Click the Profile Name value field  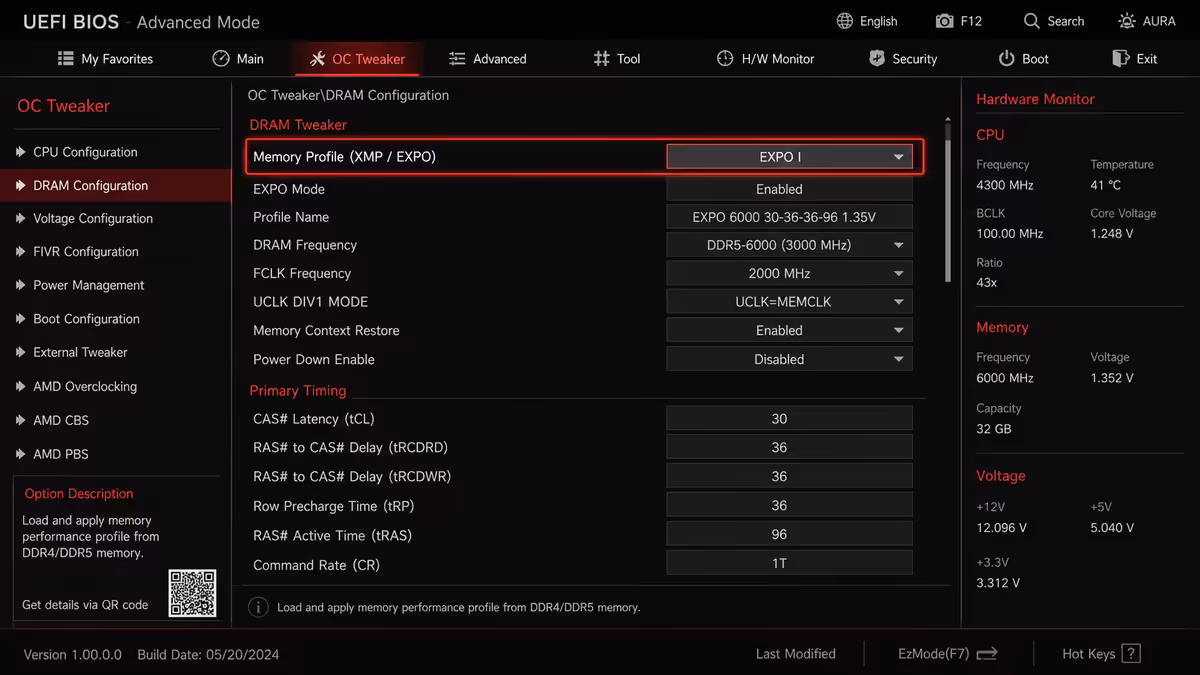tap(789, 217)
